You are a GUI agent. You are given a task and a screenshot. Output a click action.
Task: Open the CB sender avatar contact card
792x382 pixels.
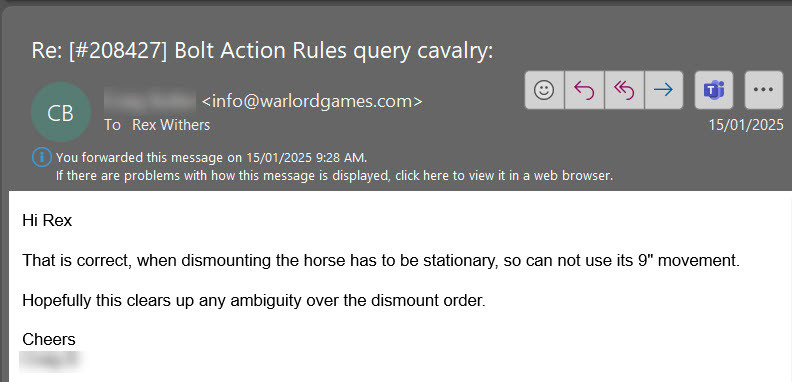pos(61,113)
